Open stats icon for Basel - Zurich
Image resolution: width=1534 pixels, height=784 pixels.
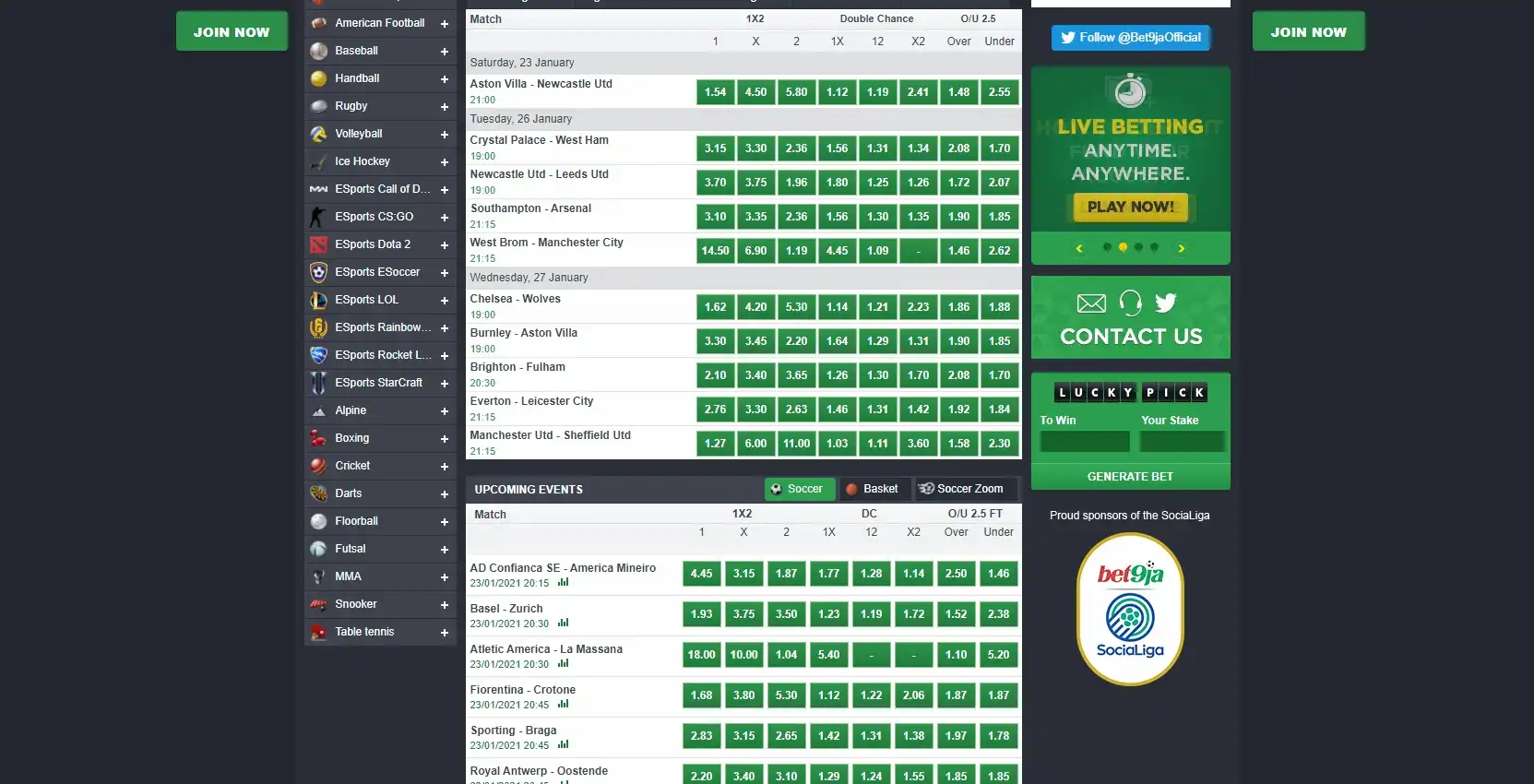(563, 623)
